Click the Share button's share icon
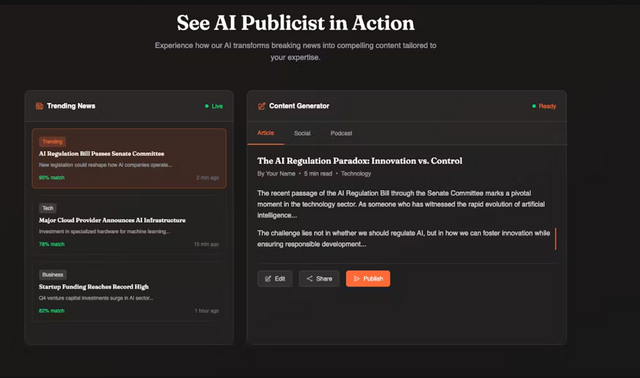This screenshot has height=378, width=640. (x=309, y=278)
